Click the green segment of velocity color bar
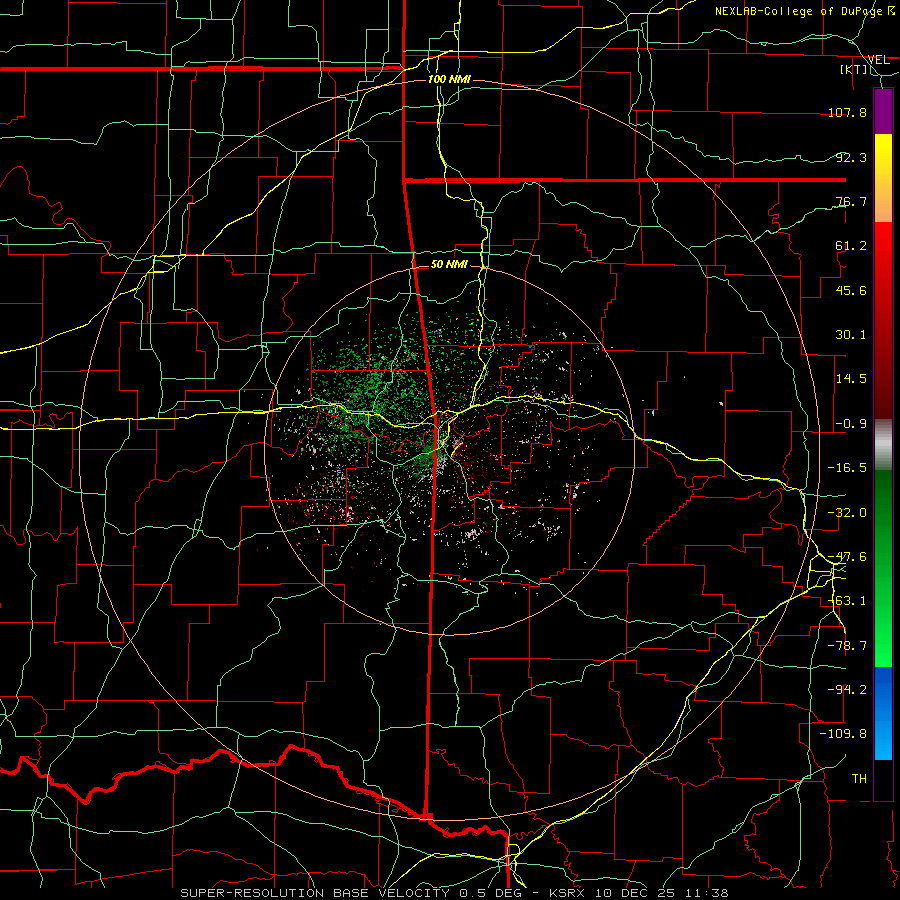The width and height of the screenshot is (900, 900). tap(883, 568)
